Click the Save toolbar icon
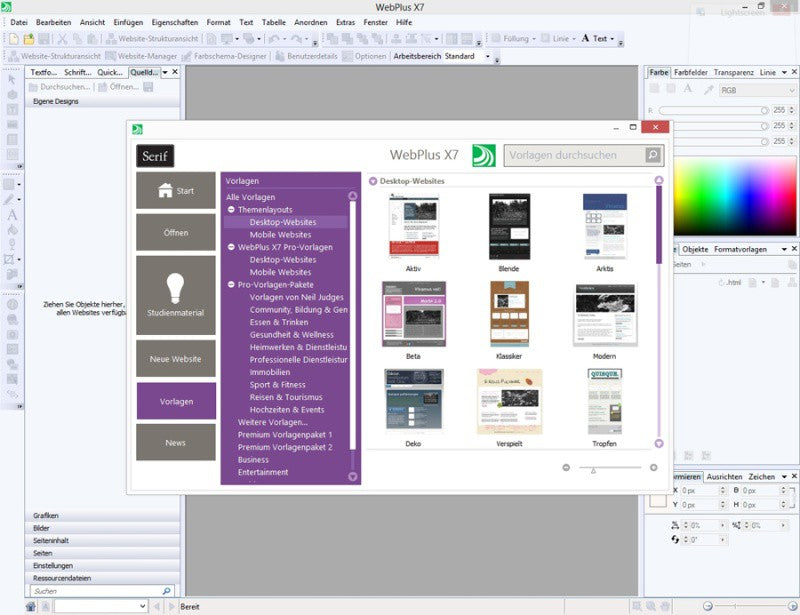This screenshot has height=615, width=800. pyautogui.click(x=44, y=39)
